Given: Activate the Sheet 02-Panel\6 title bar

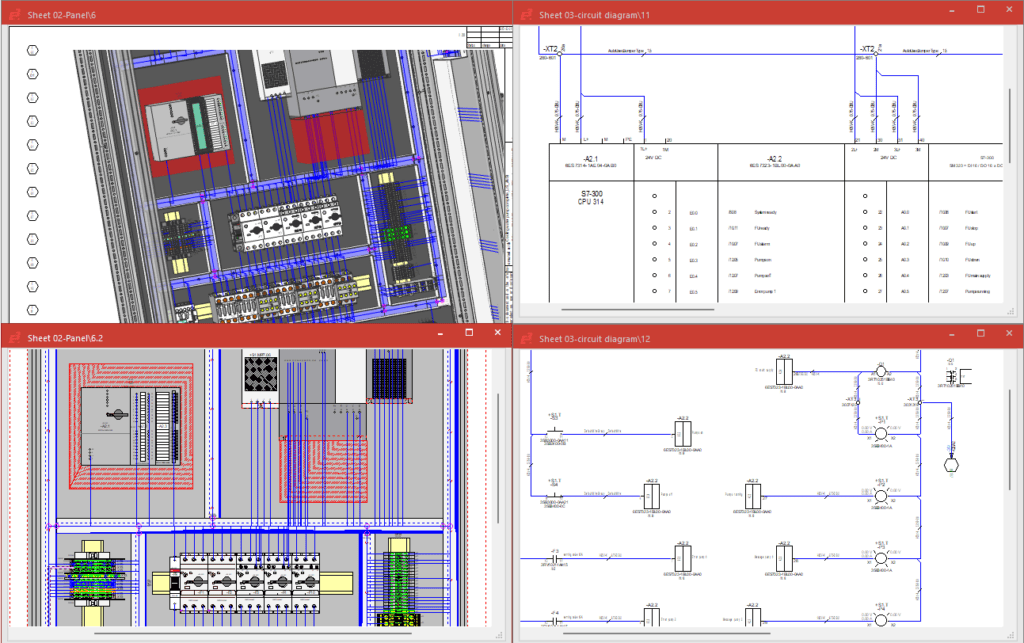Looking at the screenshot, I should (x=256, y=14).
